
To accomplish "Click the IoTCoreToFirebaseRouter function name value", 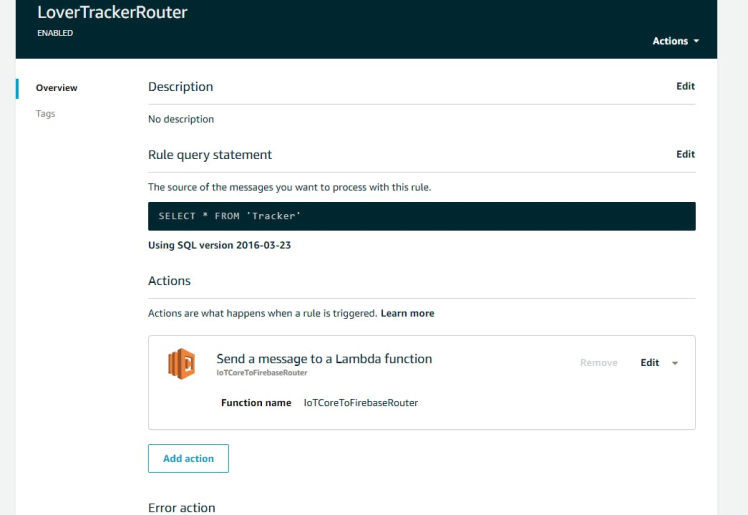I will coord(361,403).
